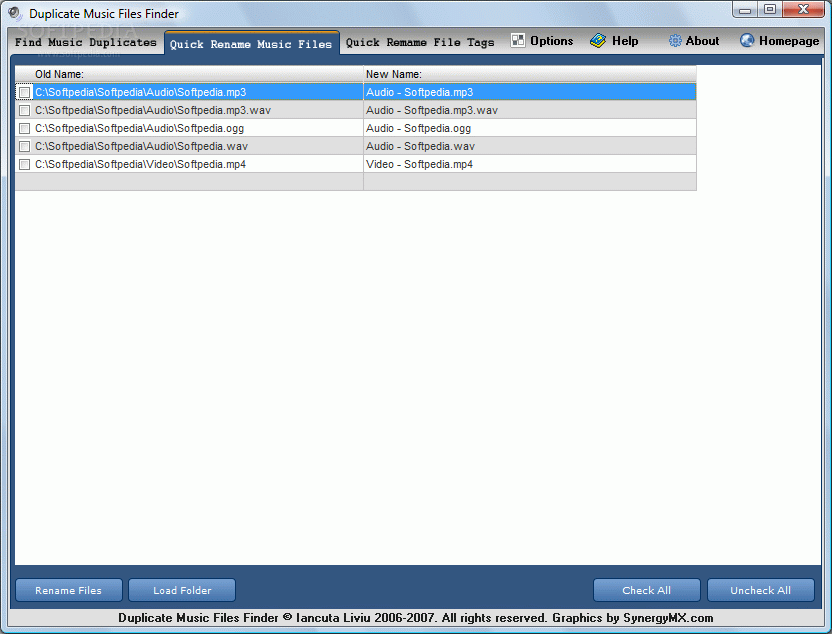The width and height of the screenshot is (832, 634).
Task: Select old name path ending Softpedia.ogg
Action: pos(140,128)
